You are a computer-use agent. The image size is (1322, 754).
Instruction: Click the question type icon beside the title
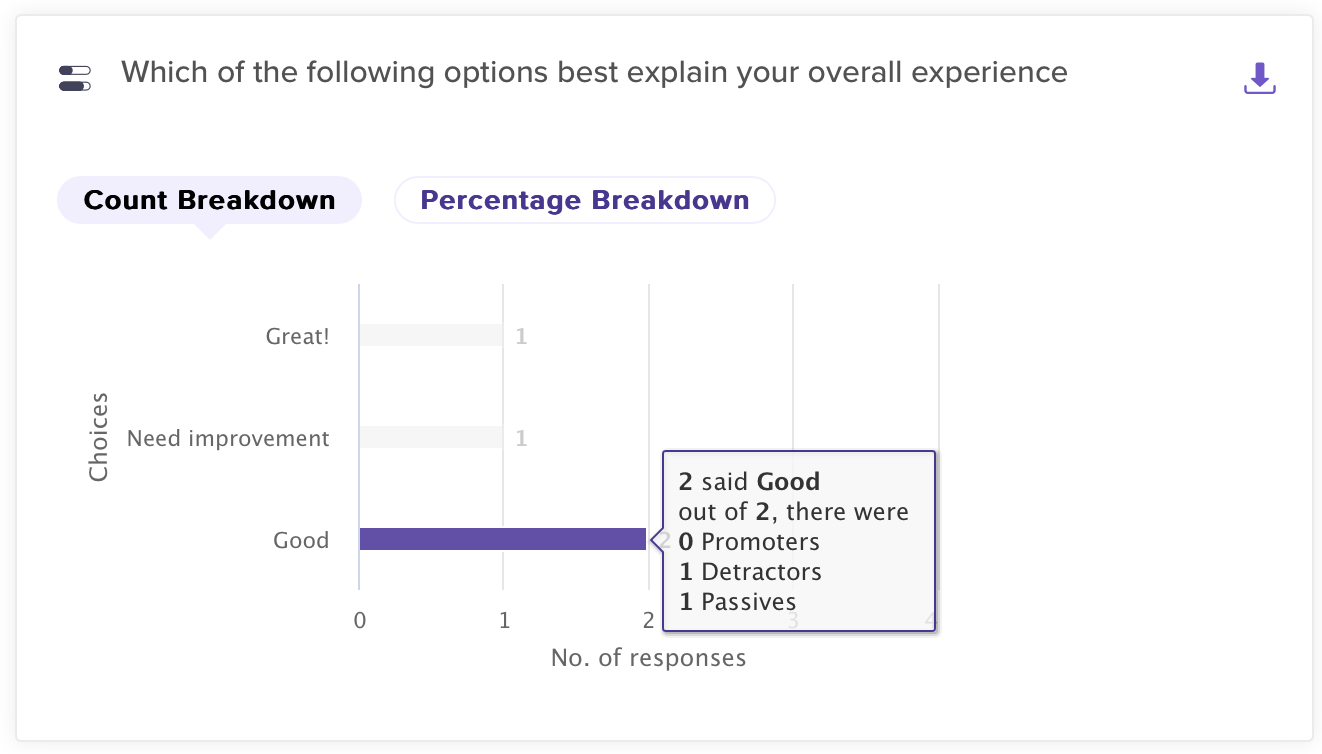(x=75, y=78)
